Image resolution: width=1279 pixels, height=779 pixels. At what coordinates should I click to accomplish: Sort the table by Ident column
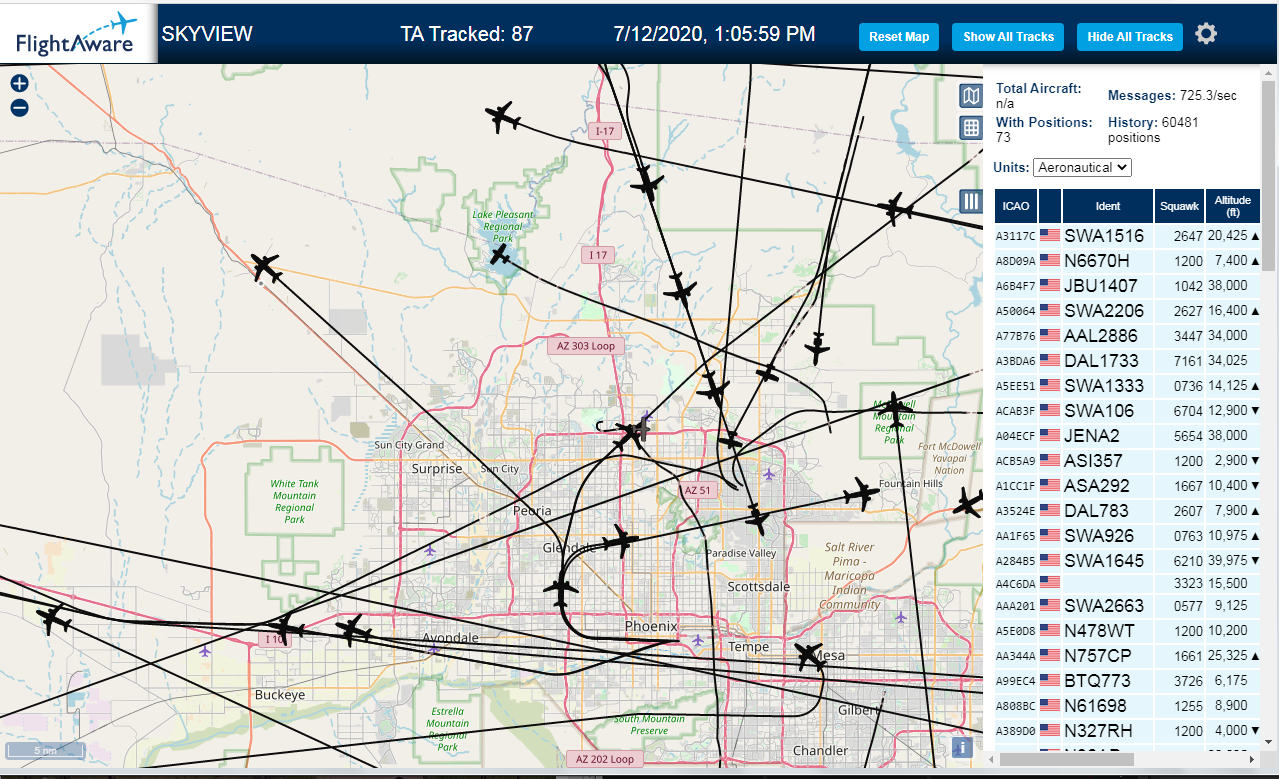[1108, 206]
